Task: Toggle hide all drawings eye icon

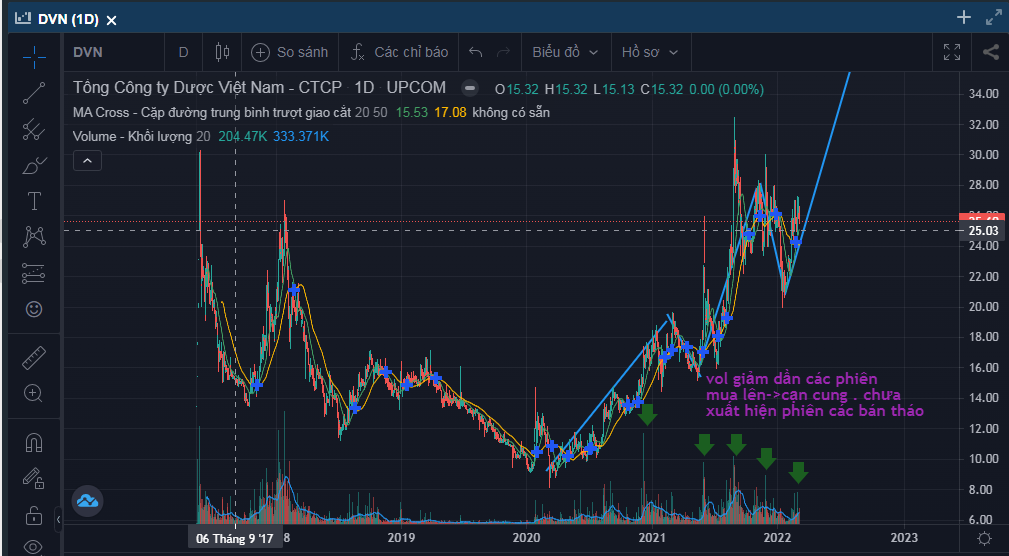Action: point(34,547)
